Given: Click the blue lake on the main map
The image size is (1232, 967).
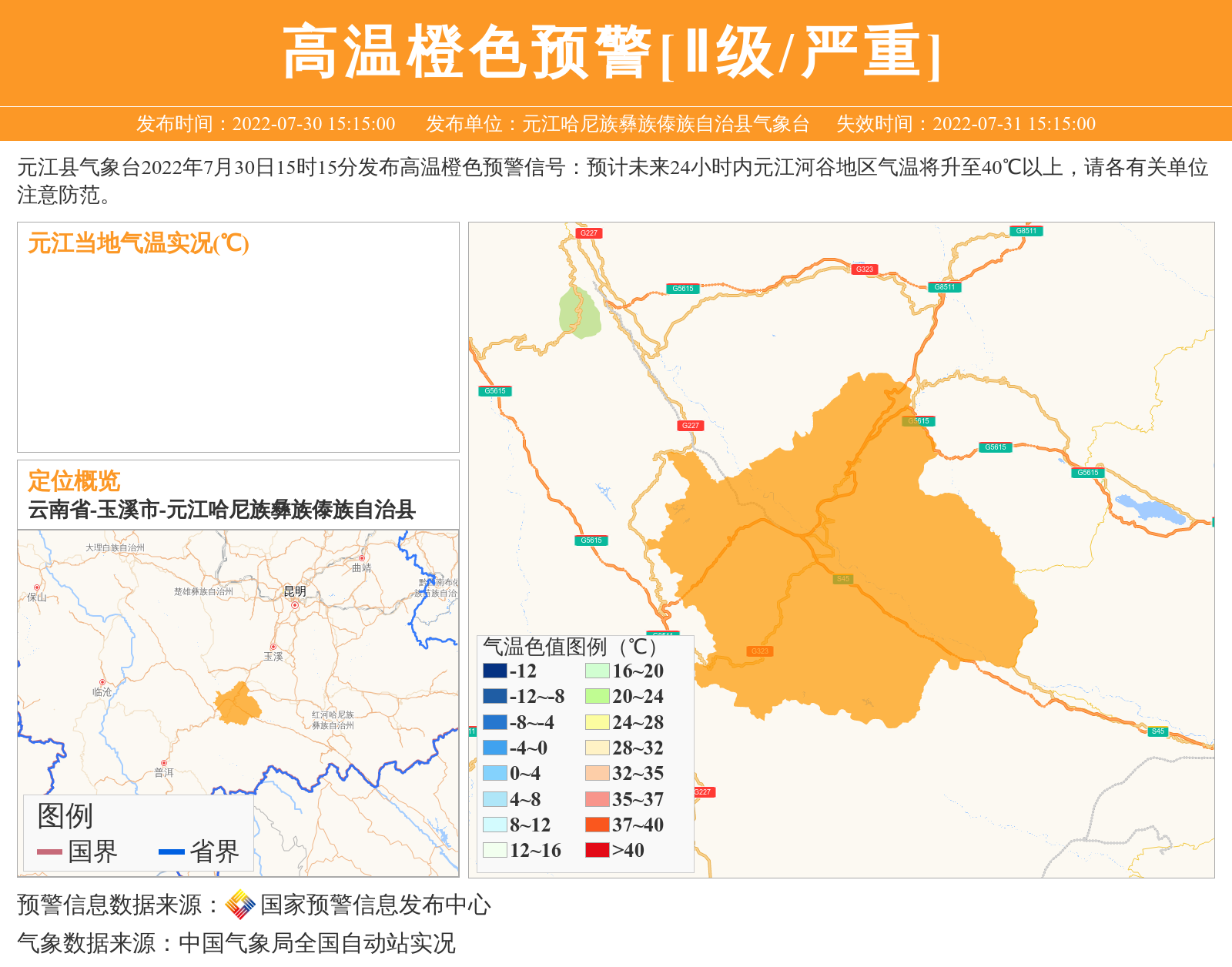Looking at the screenshot, I should 1149,509.
